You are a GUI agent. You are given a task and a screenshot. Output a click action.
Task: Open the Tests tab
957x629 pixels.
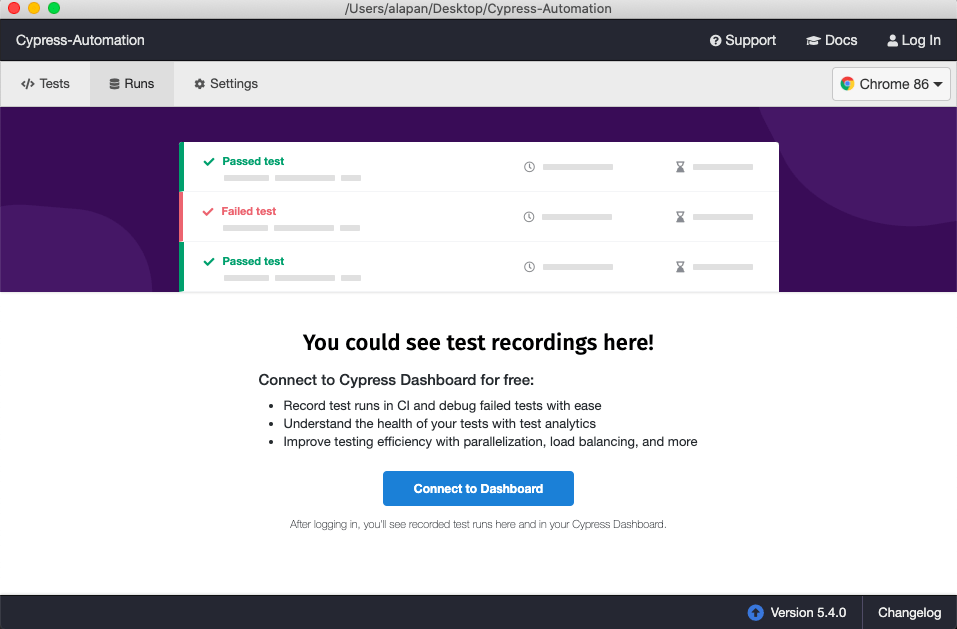(x=45, y=84)
